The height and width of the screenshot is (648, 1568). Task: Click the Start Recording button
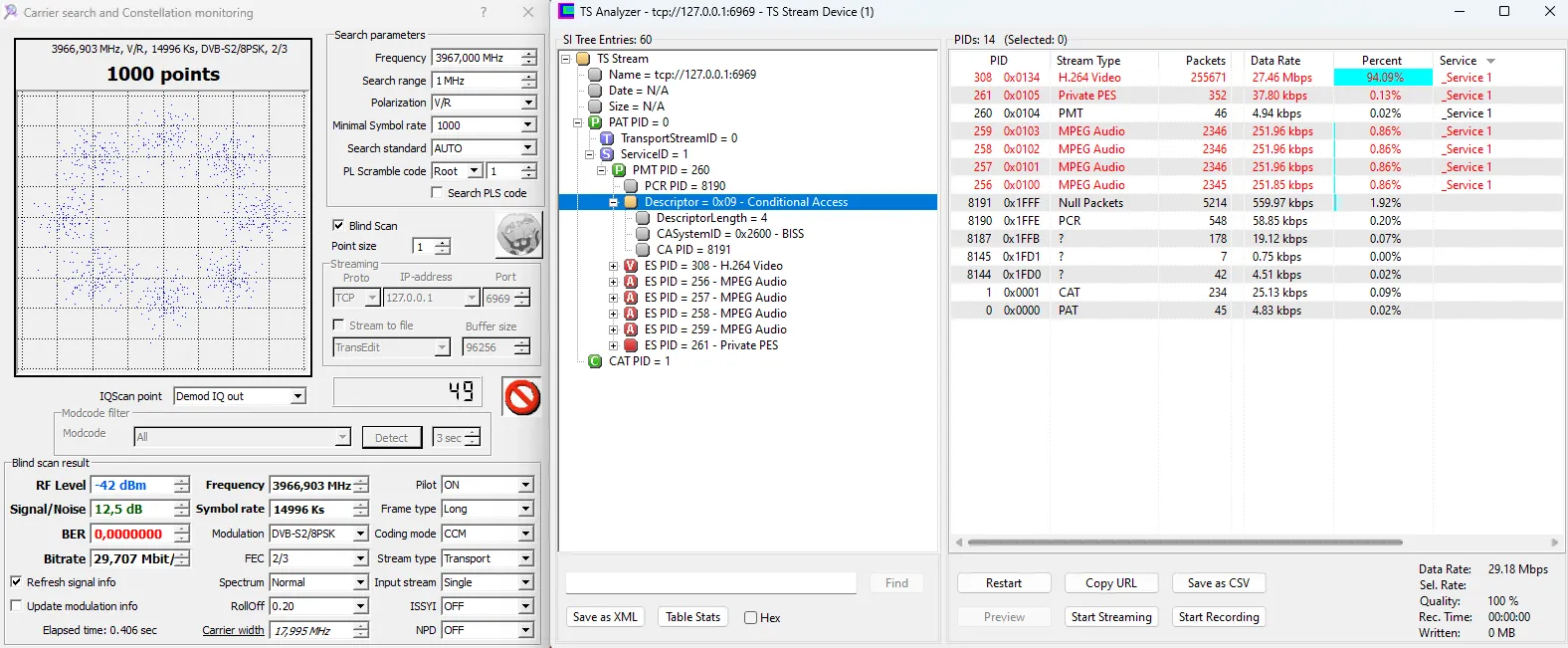[x=1218, y=617]
